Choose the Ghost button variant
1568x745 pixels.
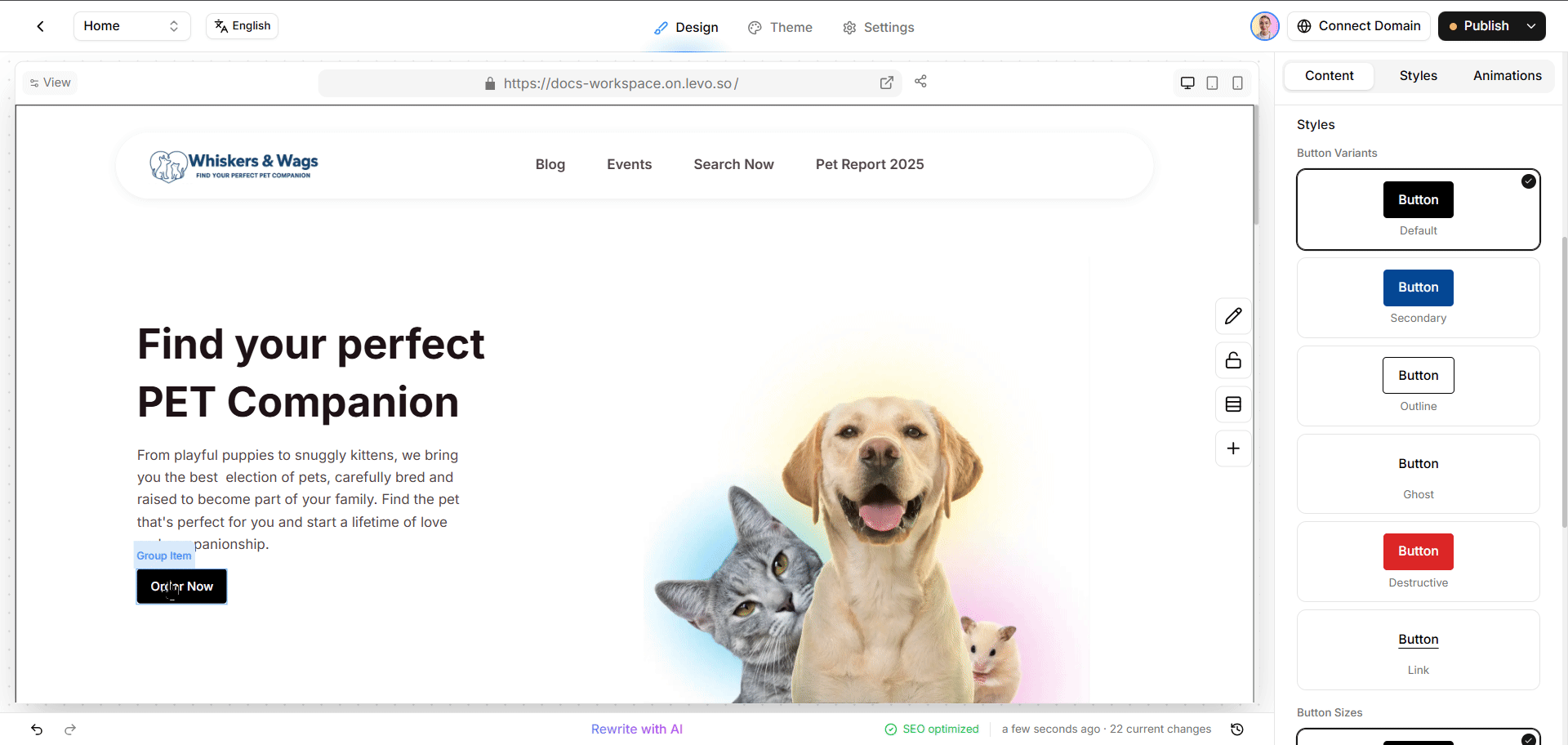pos(1418,474)
